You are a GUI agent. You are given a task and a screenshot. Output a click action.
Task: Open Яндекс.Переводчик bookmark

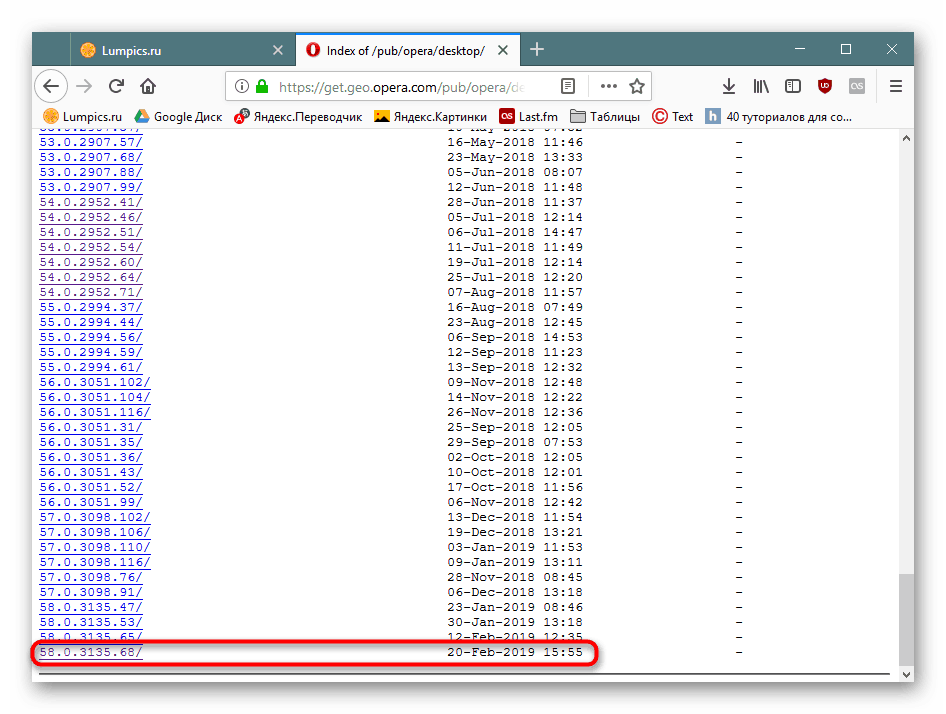298,116
